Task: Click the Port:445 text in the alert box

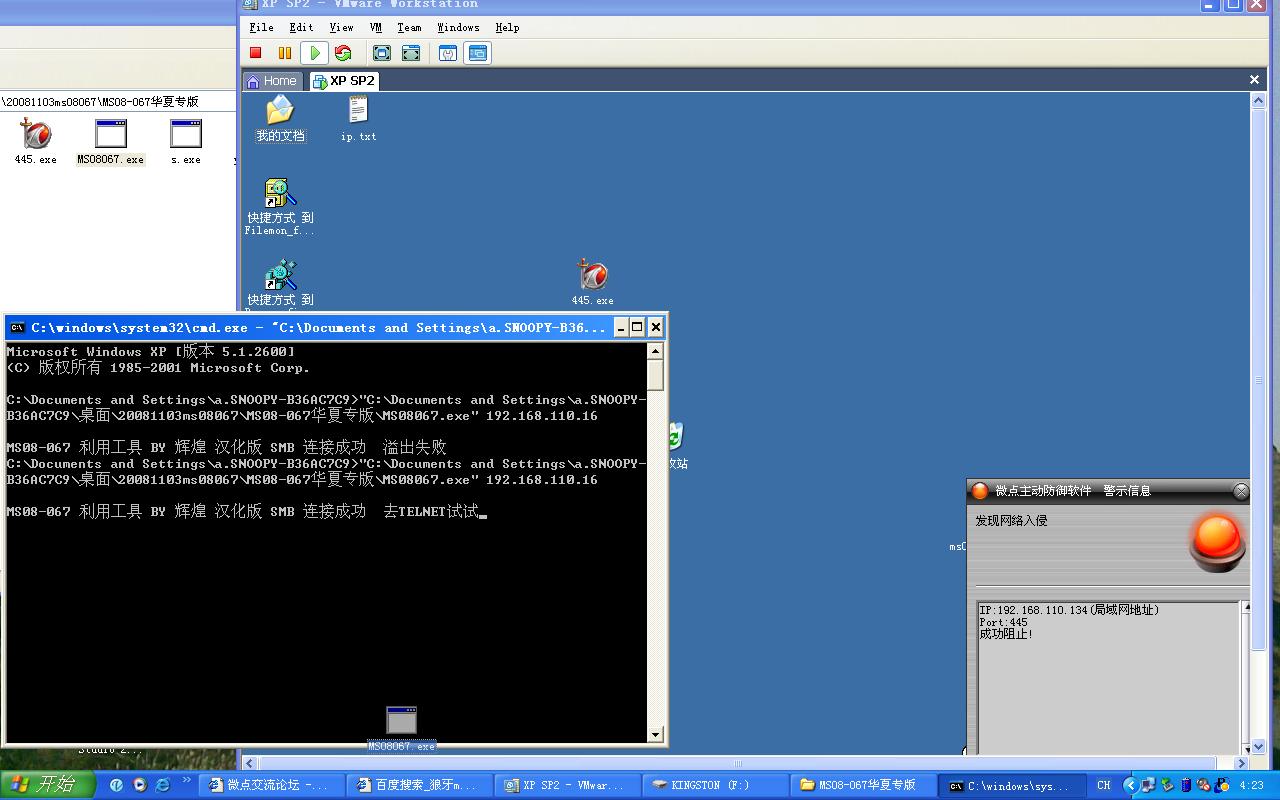Action: [1003, 622]
